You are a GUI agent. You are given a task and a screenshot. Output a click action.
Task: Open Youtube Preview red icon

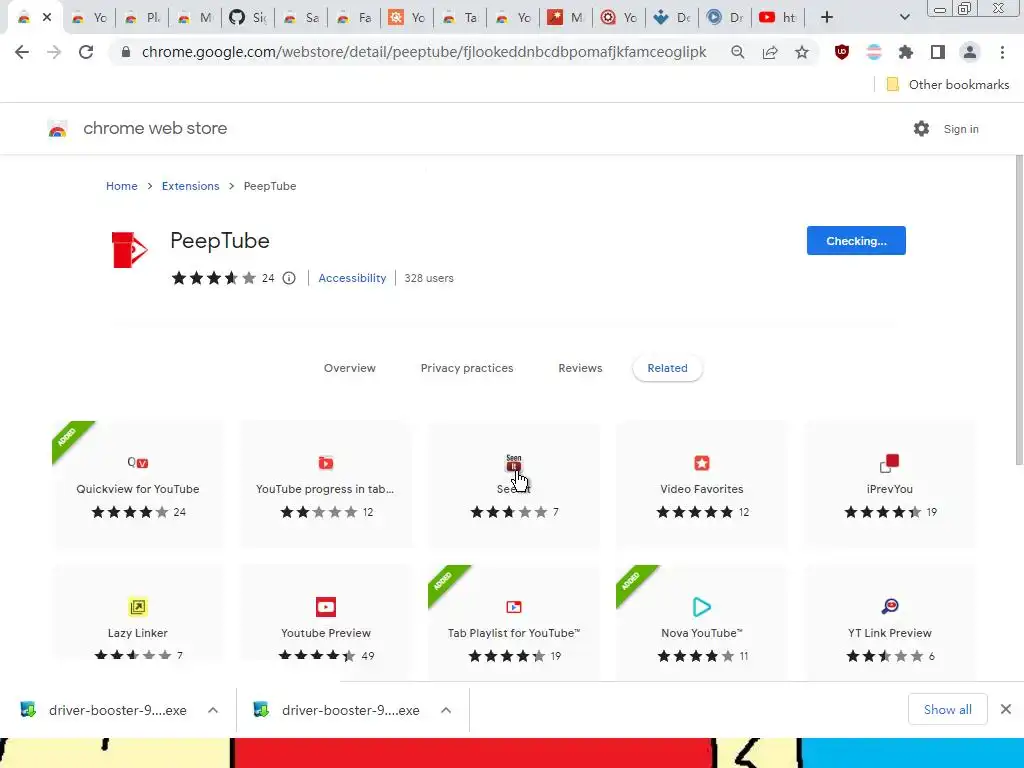coord(326,607)
